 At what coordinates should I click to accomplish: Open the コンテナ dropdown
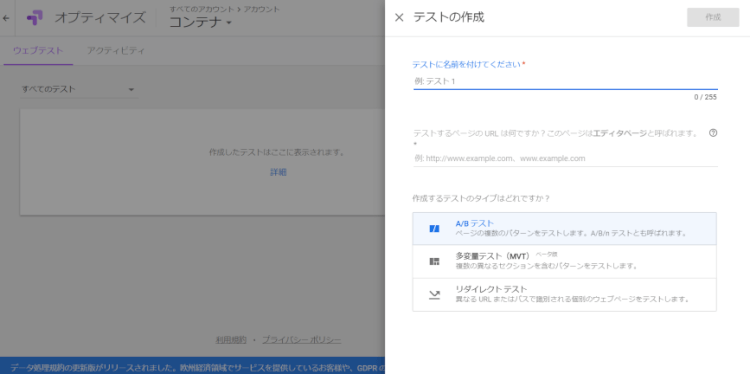click(x=200, y=22)
